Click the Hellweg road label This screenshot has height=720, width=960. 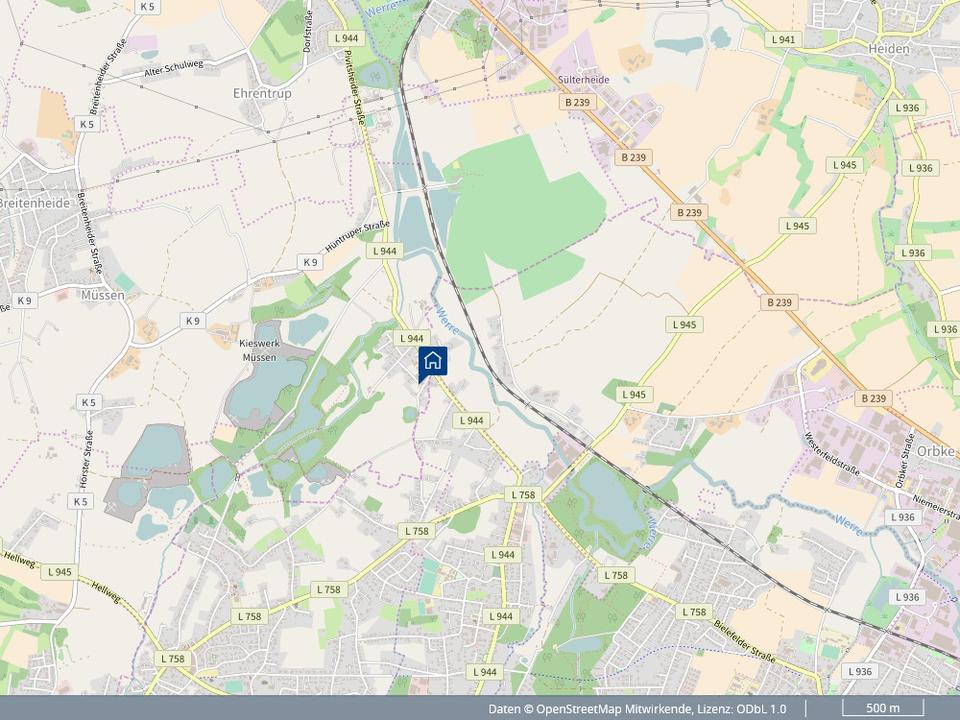click(107, 593)
